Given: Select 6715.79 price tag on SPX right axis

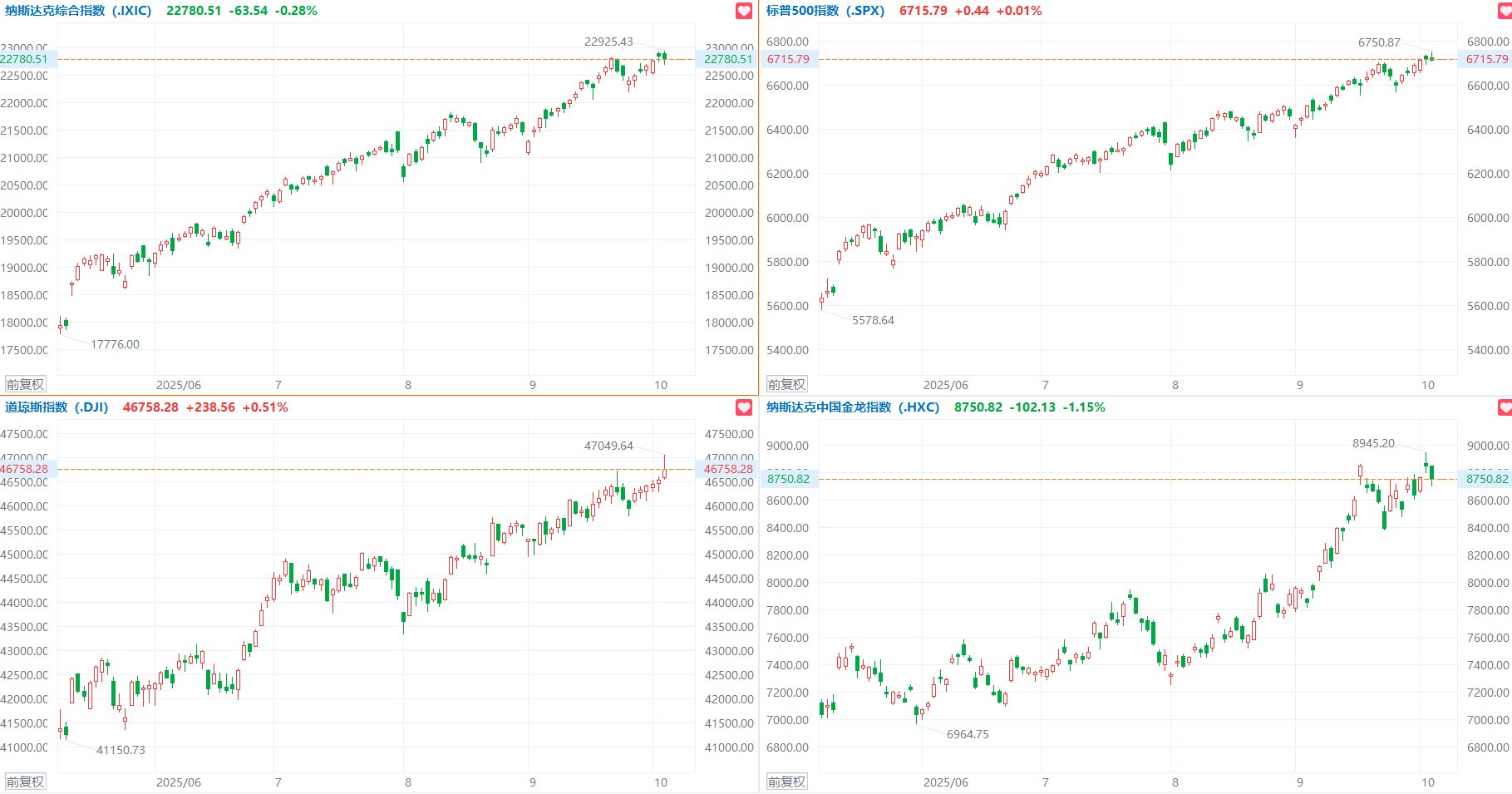Looking at the screenshot, I should [1486, 59].
